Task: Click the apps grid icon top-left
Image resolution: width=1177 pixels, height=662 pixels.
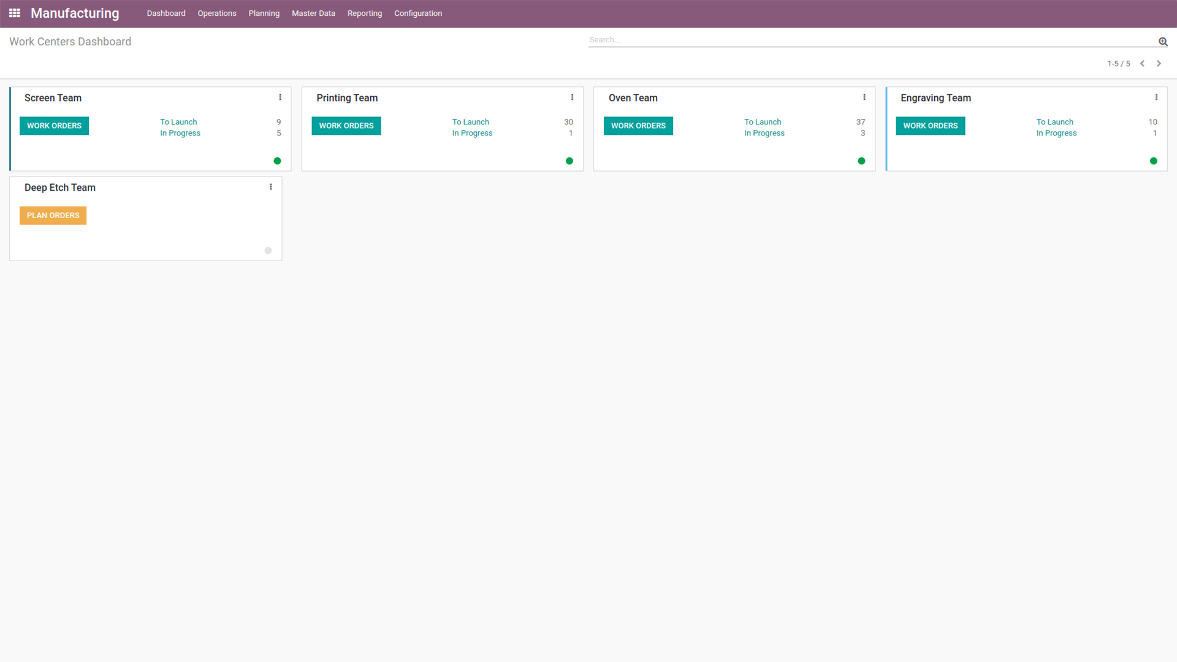Action: click(x=15, y=13)
